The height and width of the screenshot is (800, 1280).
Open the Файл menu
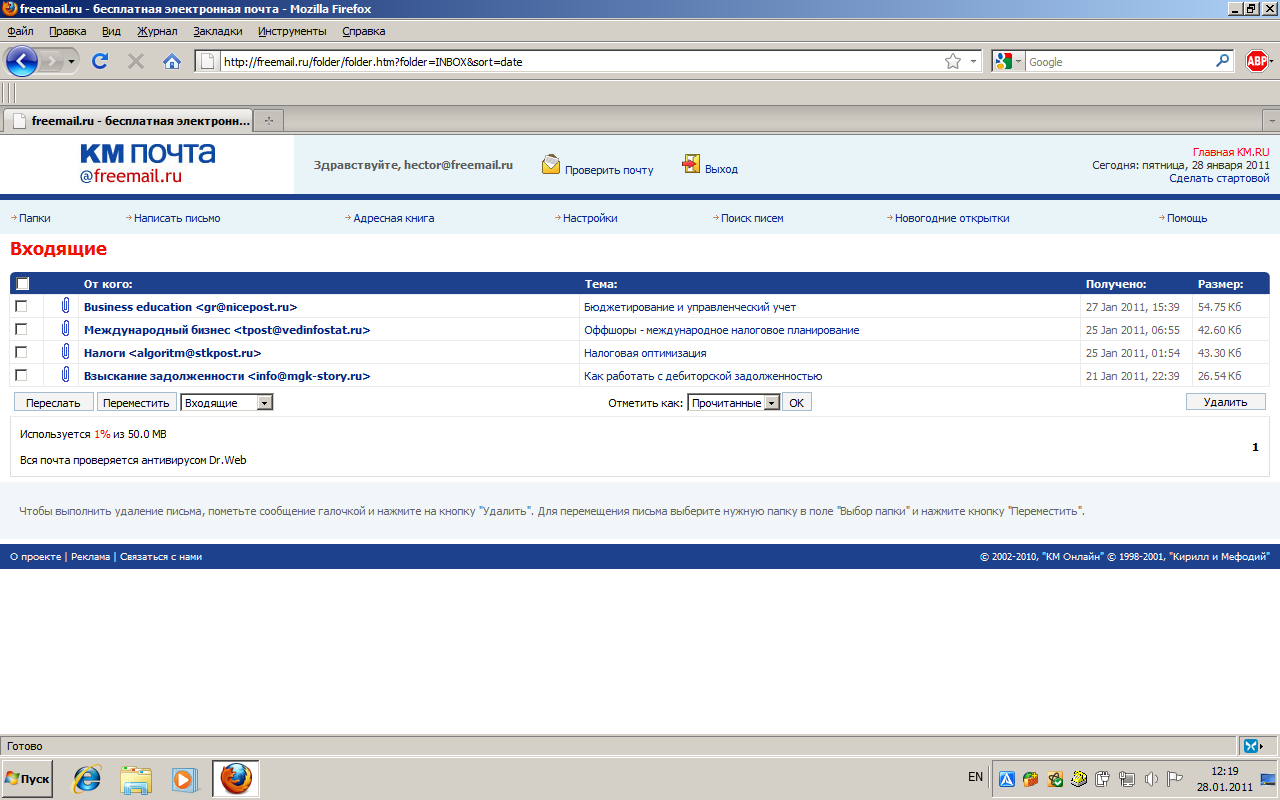20,31
